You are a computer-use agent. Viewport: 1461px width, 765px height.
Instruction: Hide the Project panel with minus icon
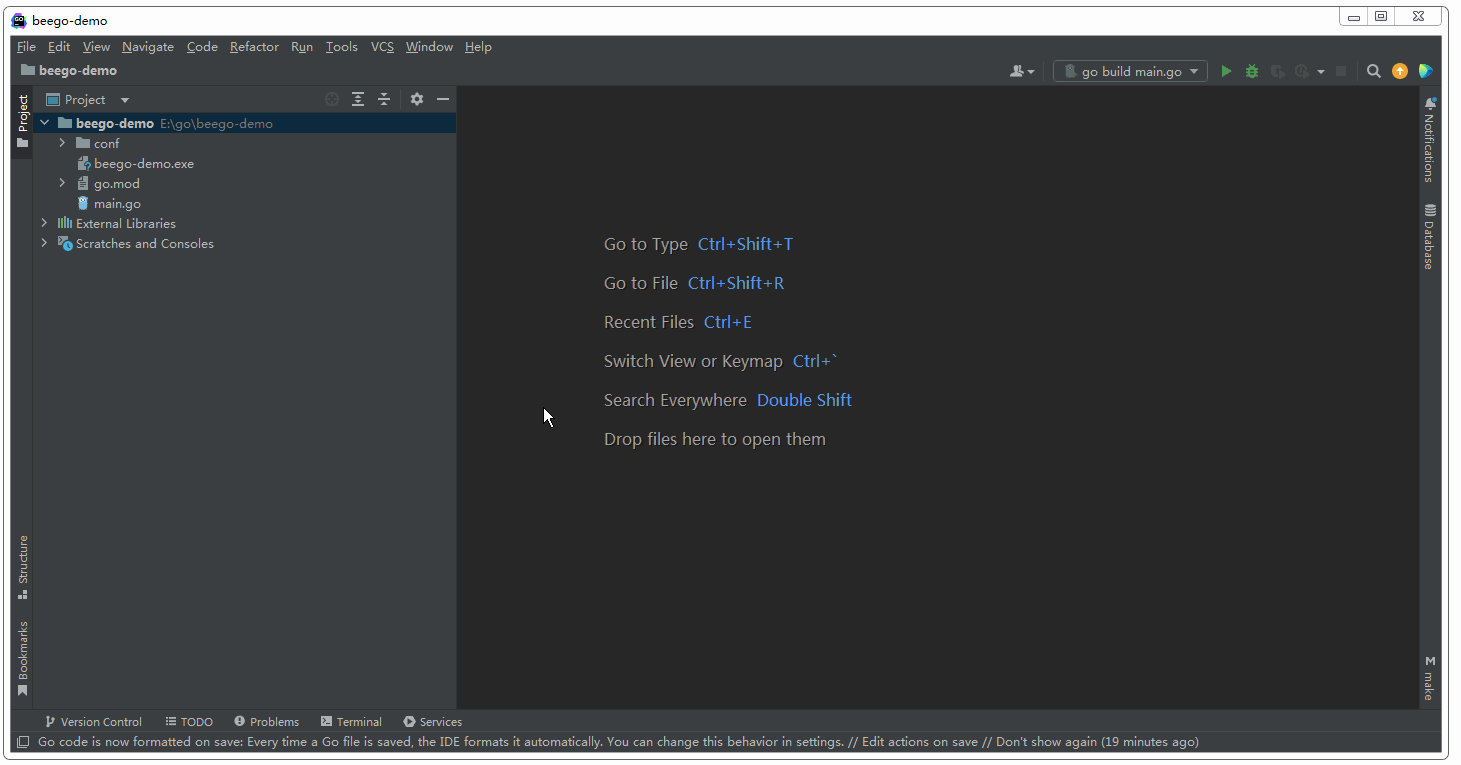(x=443, y=99)
